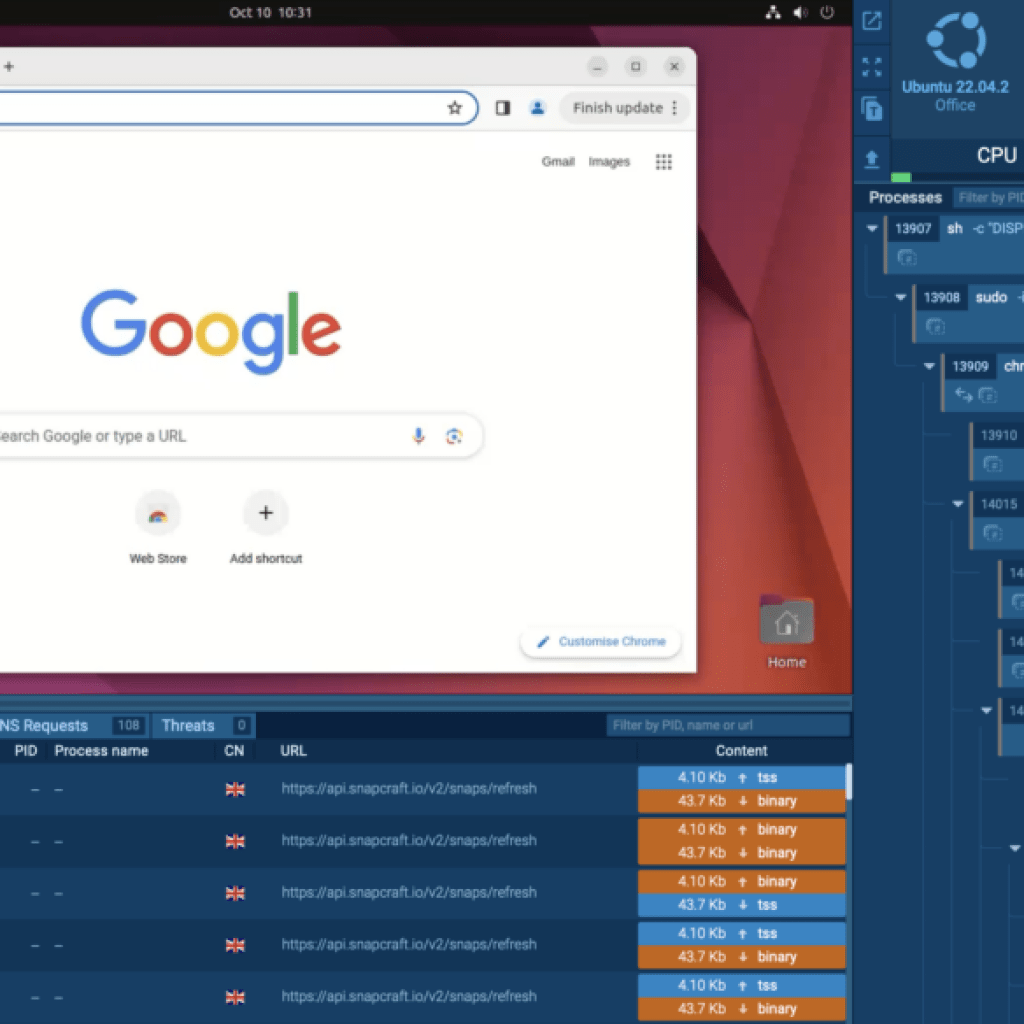Click the Google search box

240,436
